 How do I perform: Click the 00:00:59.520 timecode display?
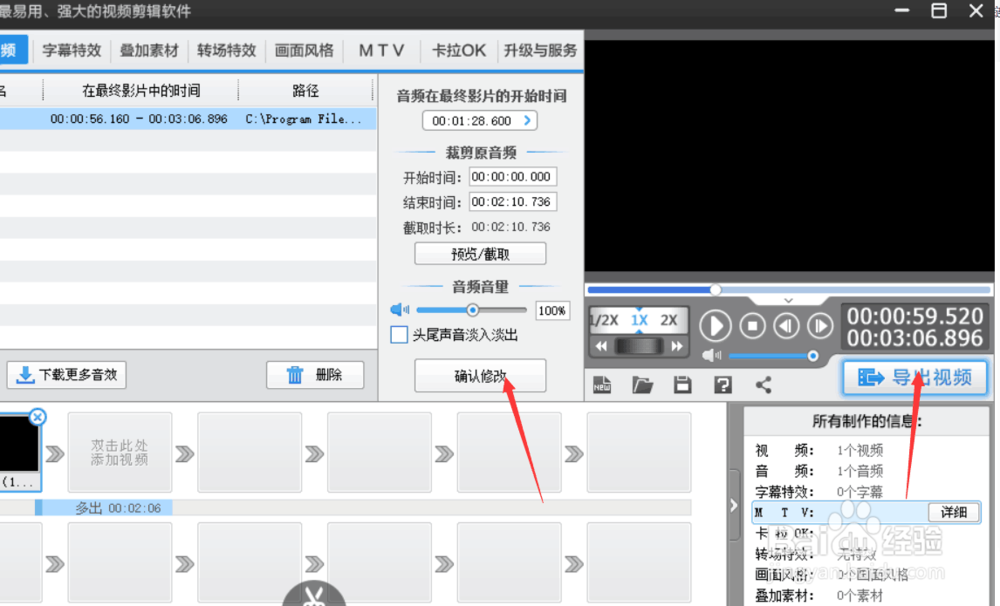[x=915, y=316]
